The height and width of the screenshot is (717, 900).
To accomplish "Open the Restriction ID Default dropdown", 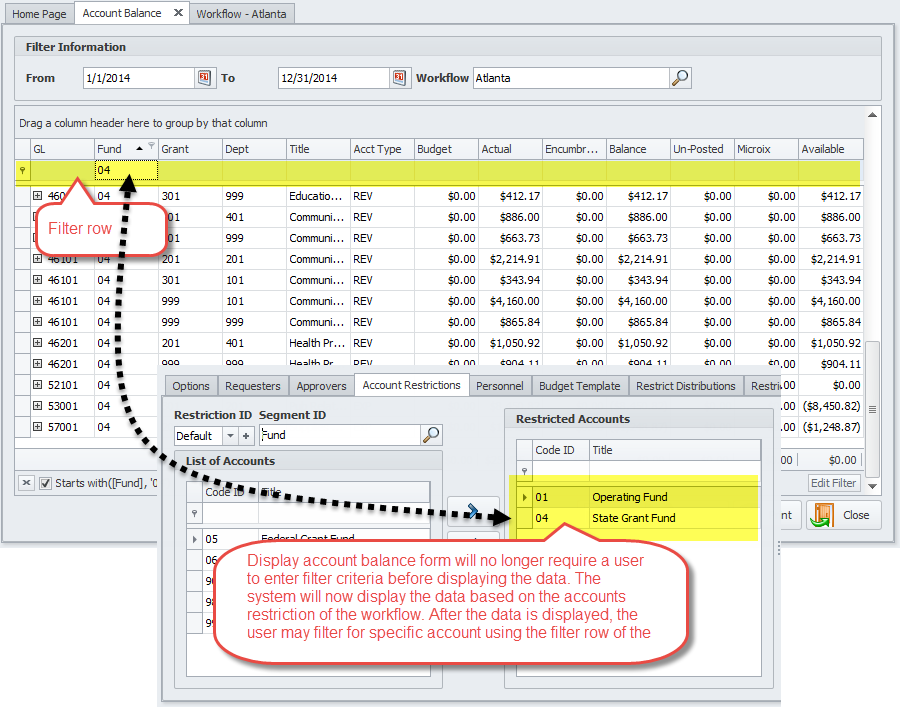I will 230,436.
